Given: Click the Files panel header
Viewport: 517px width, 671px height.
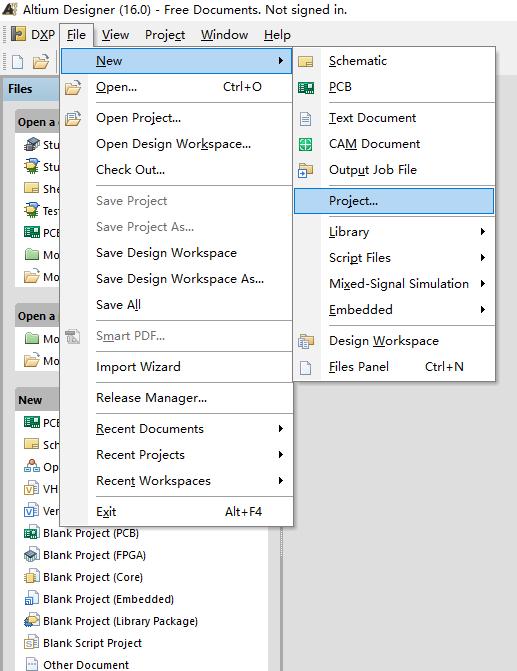Looking at the screenshot, I should tap(30, 89).
